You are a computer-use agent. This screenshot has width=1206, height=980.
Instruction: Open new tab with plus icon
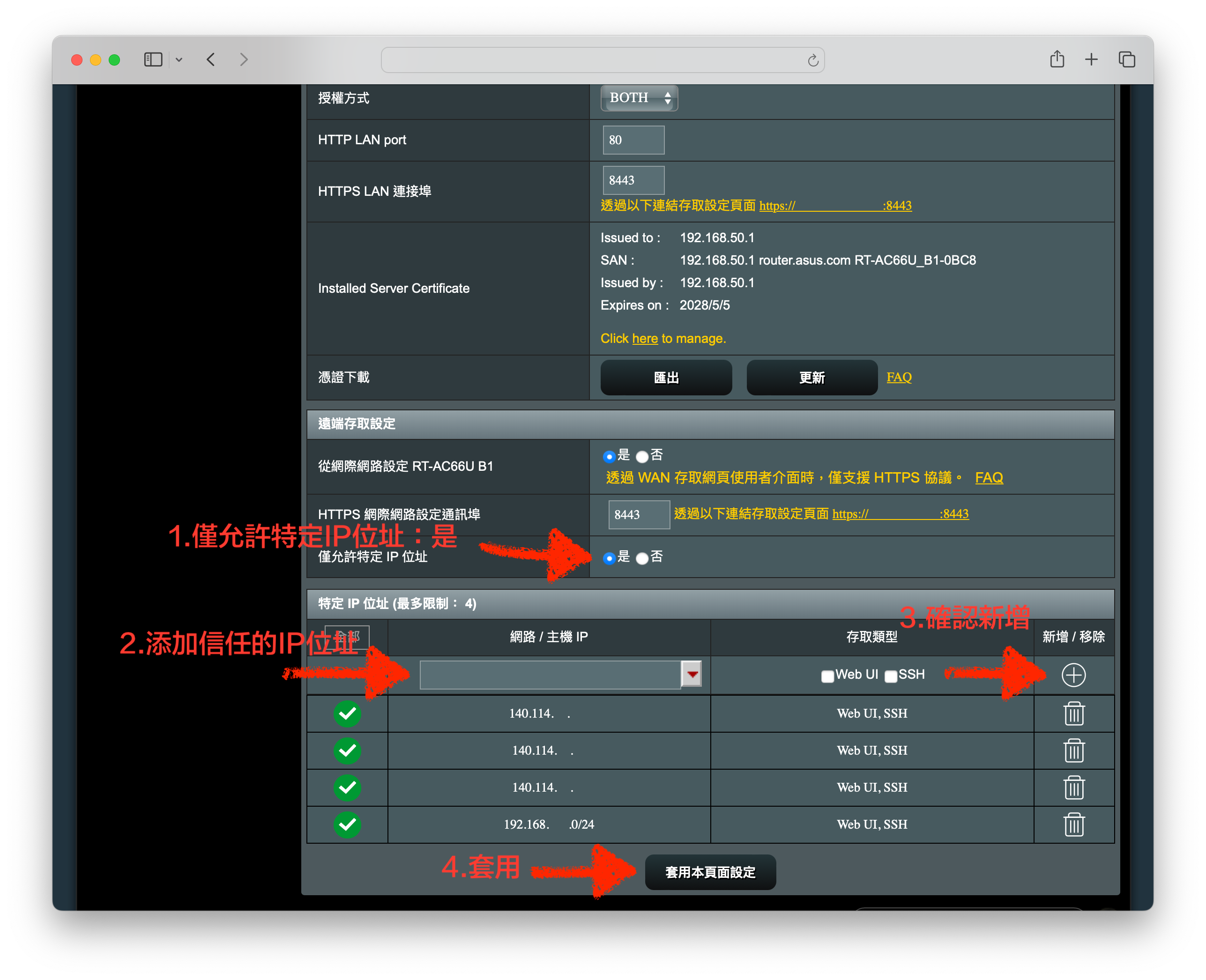point(1091,59)
